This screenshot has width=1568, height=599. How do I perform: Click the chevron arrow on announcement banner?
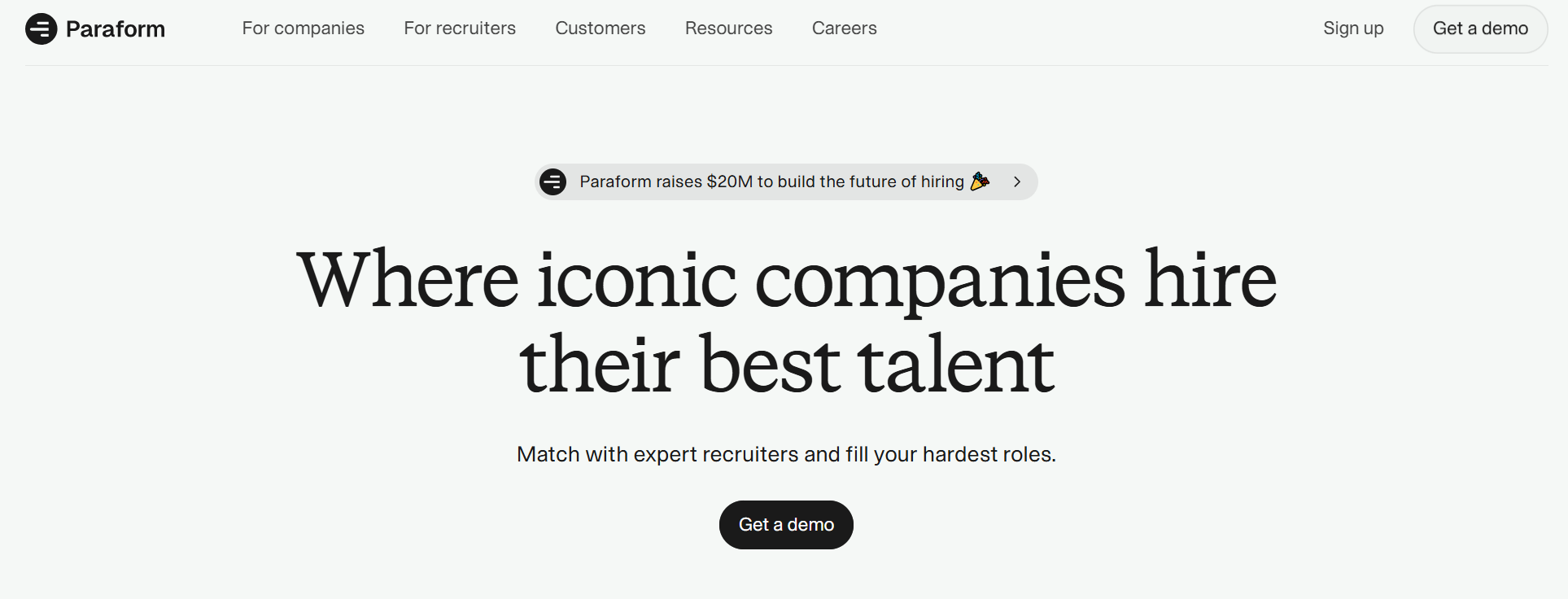[x=1017, y=181]
